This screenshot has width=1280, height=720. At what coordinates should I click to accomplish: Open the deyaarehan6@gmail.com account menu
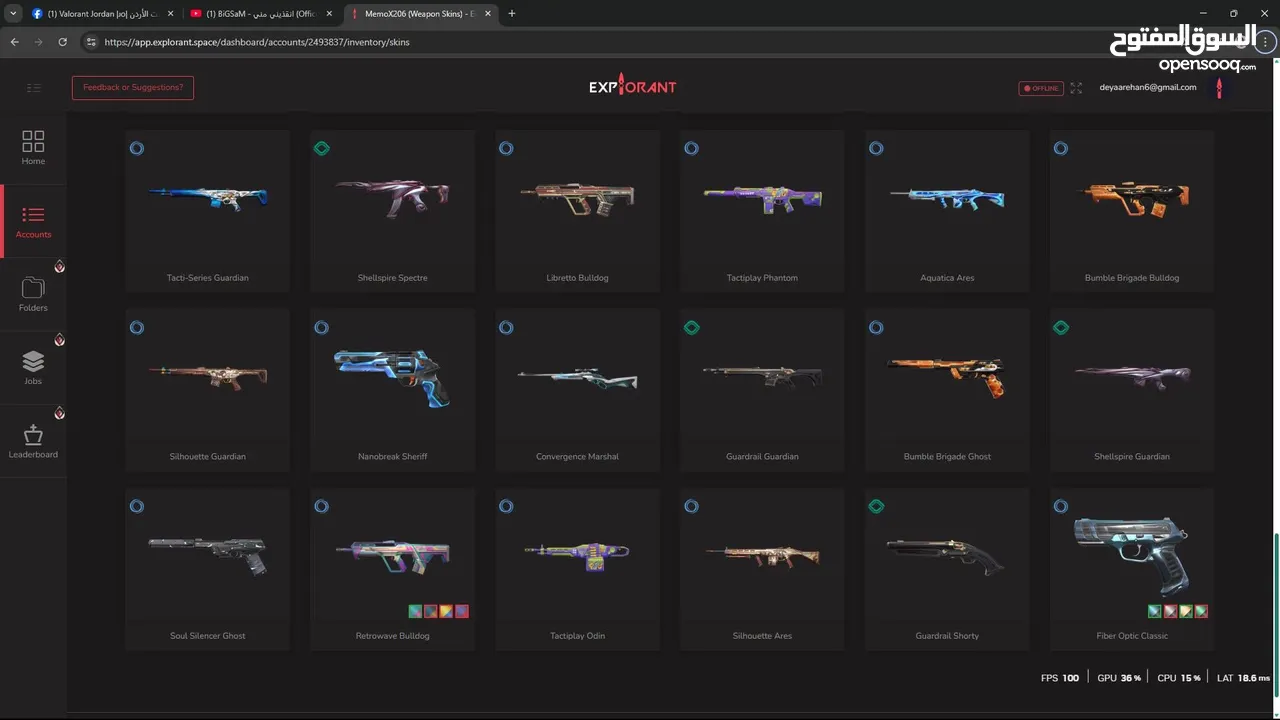click(x=1148, y=87)
